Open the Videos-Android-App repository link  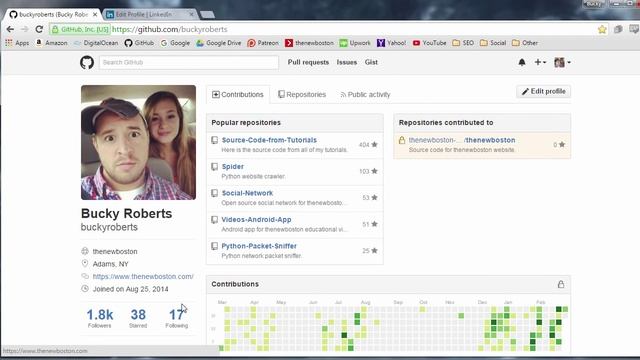pyautogui.click(x=256, y=220)
